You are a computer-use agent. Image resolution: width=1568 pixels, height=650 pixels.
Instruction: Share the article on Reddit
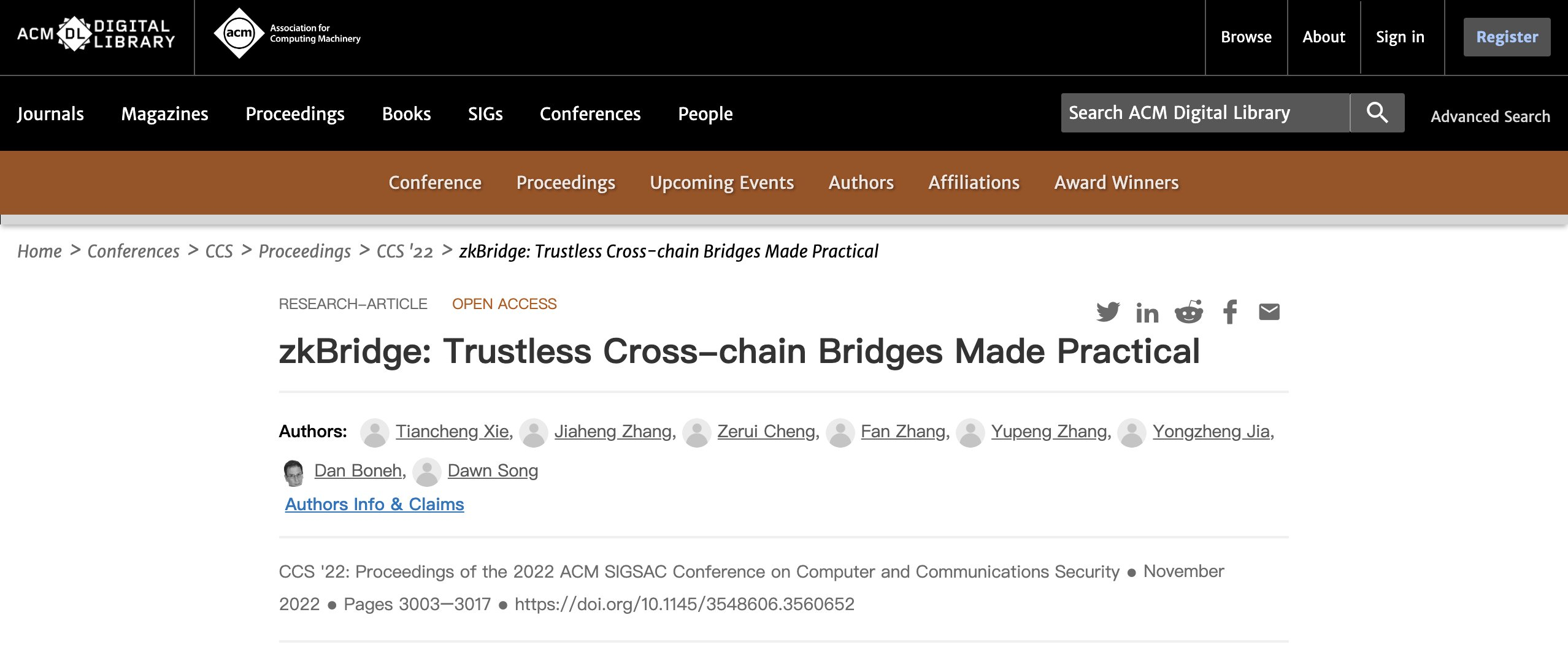[1188, 312]
